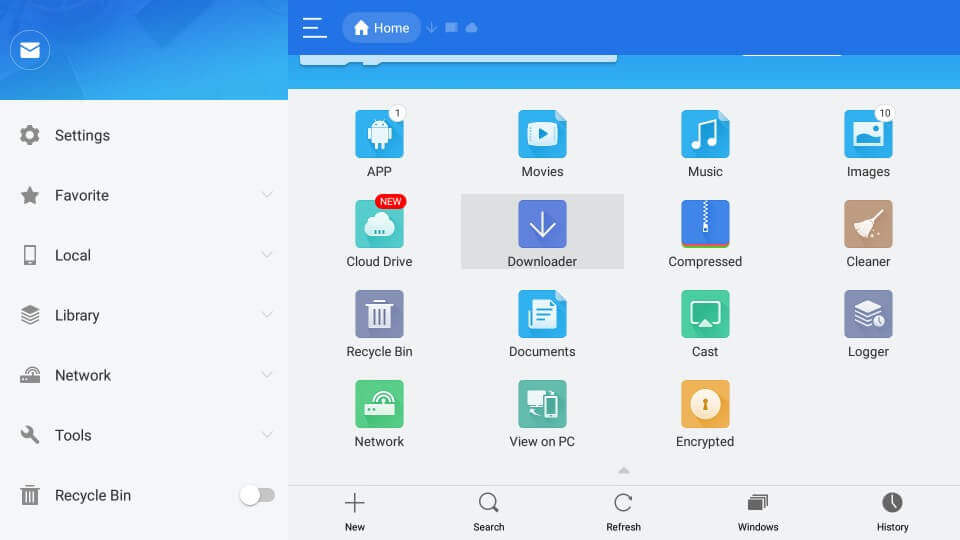Create new item with New button

pos(354,512)
